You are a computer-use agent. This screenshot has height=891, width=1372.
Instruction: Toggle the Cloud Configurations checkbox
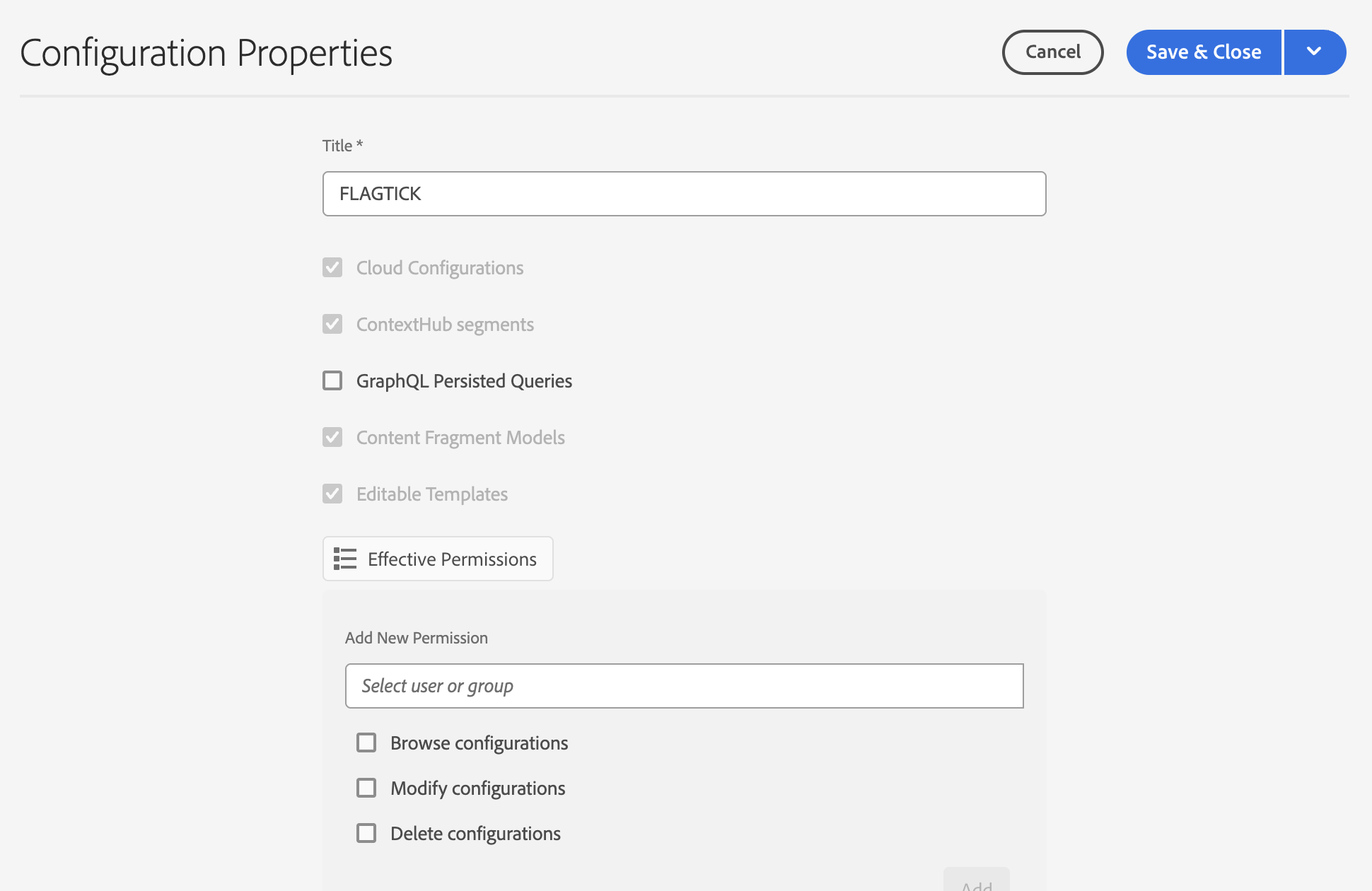(332, 268)
